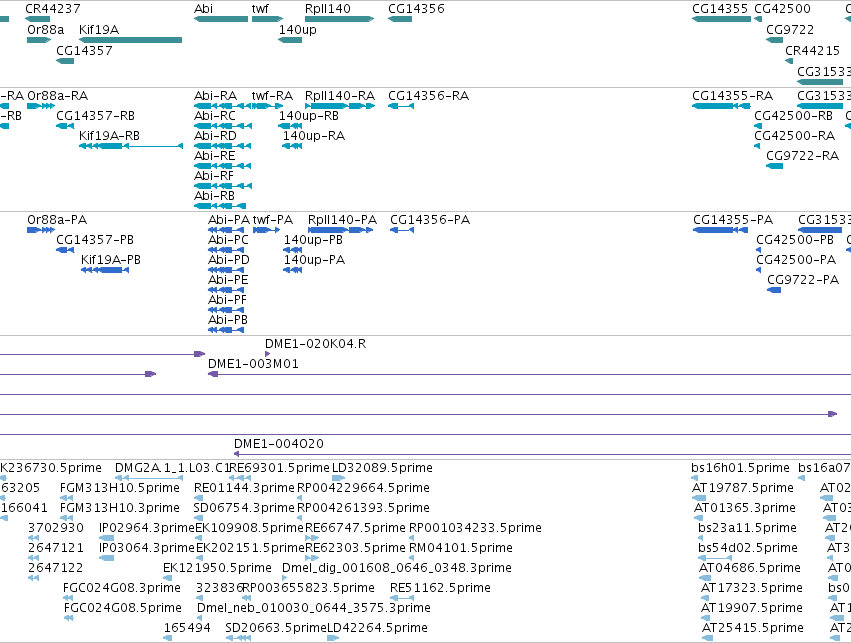Click the 140up-RA transcript label

click(314, 136)
